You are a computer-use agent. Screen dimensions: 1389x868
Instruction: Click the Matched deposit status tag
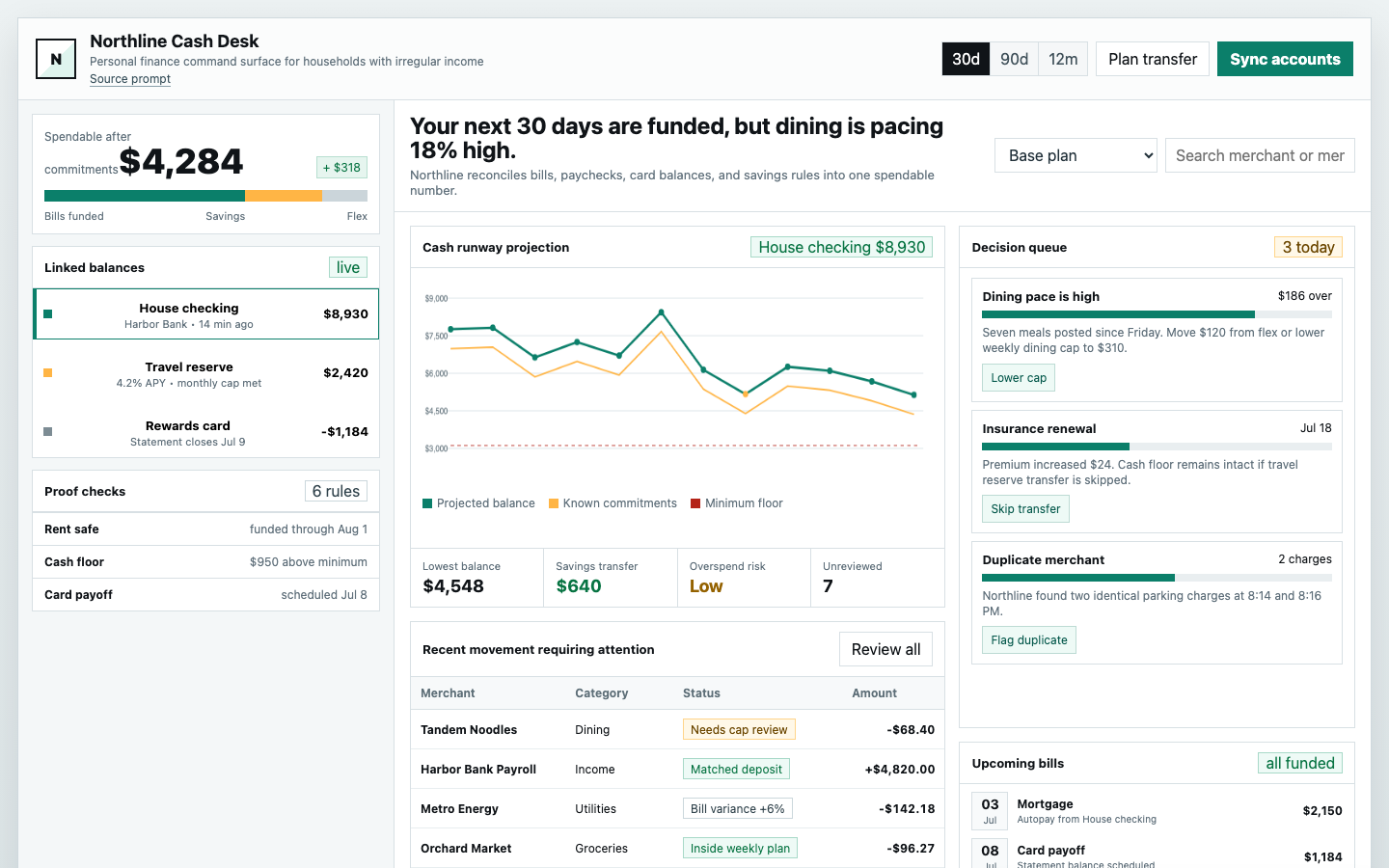[736, 769]
